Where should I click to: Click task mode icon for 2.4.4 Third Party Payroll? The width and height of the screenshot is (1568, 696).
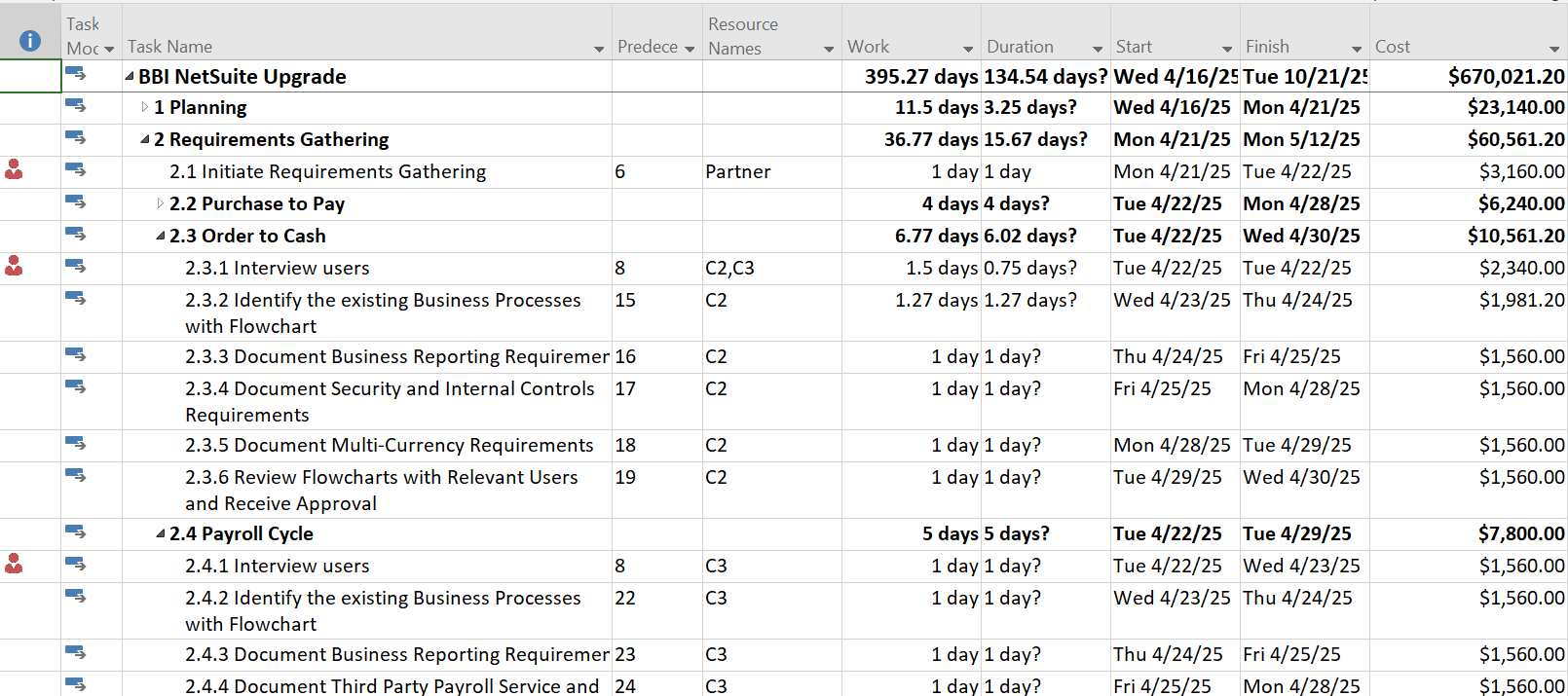[75, 684]
